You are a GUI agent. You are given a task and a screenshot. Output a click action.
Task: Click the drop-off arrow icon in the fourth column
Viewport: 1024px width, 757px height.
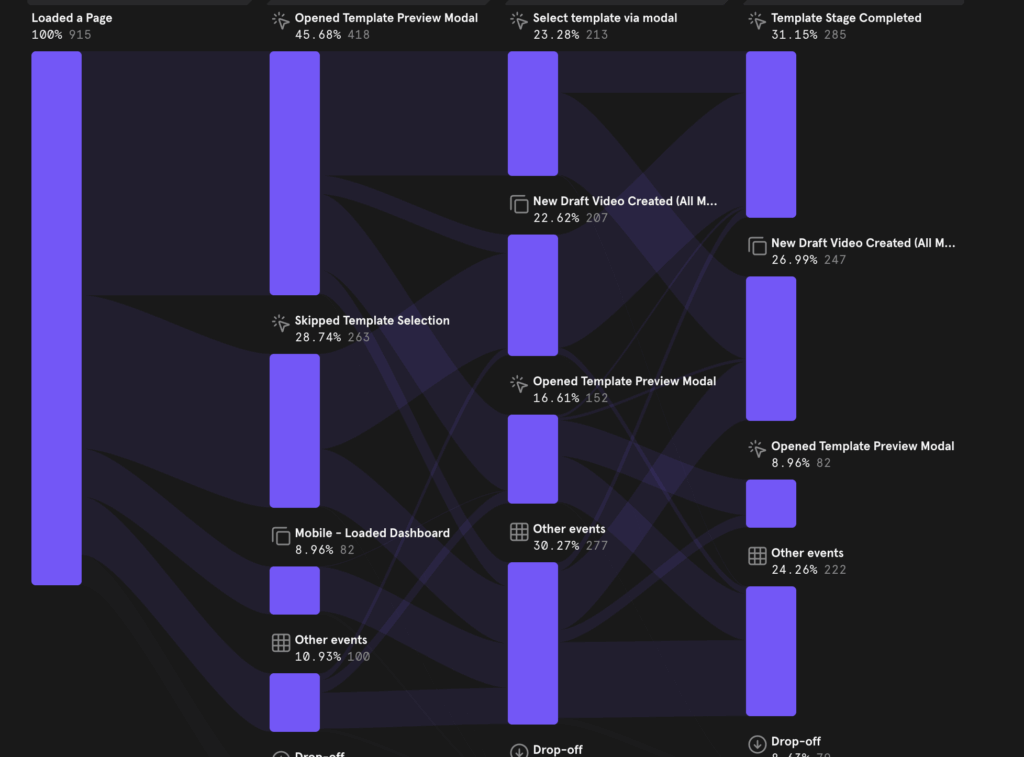(x=756, y=742)
